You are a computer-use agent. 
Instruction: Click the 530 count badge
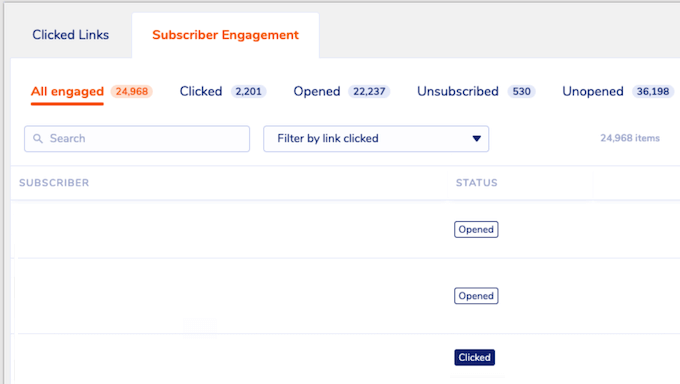coord(521,92)
